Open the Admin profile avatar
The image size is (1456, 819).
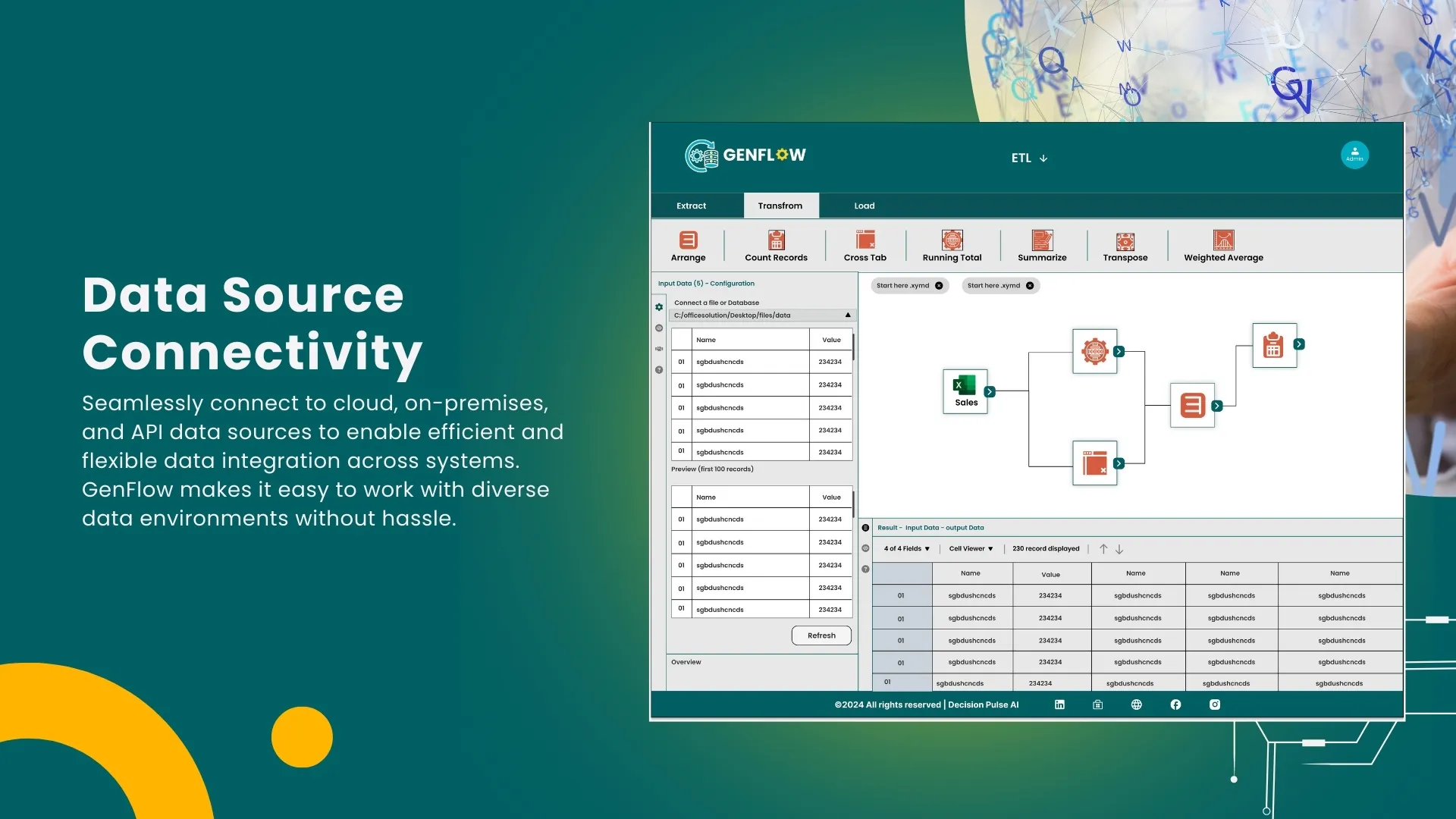click(x=1354, y=155)
